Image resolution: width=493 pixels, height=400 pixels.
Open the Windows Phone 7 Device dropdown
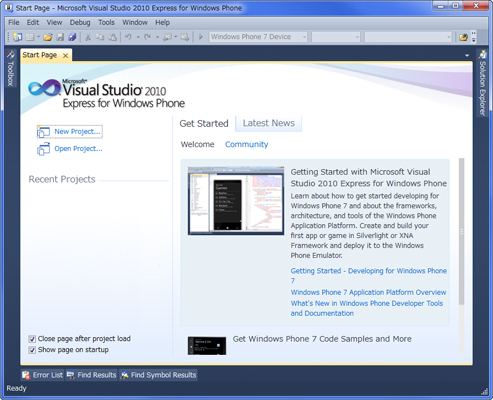pyautogui.click(x=258, y=37)
